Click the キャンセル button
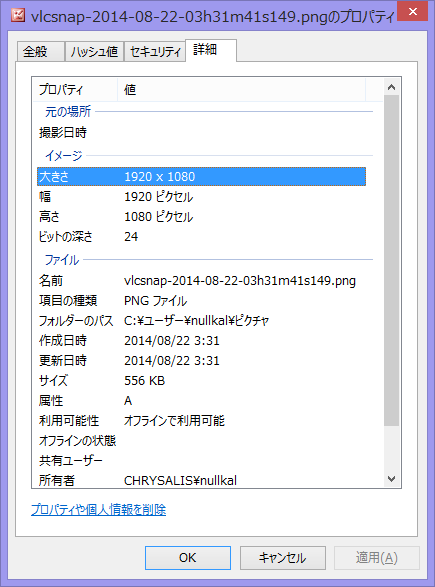435x587 pixels. click(283, 558)
